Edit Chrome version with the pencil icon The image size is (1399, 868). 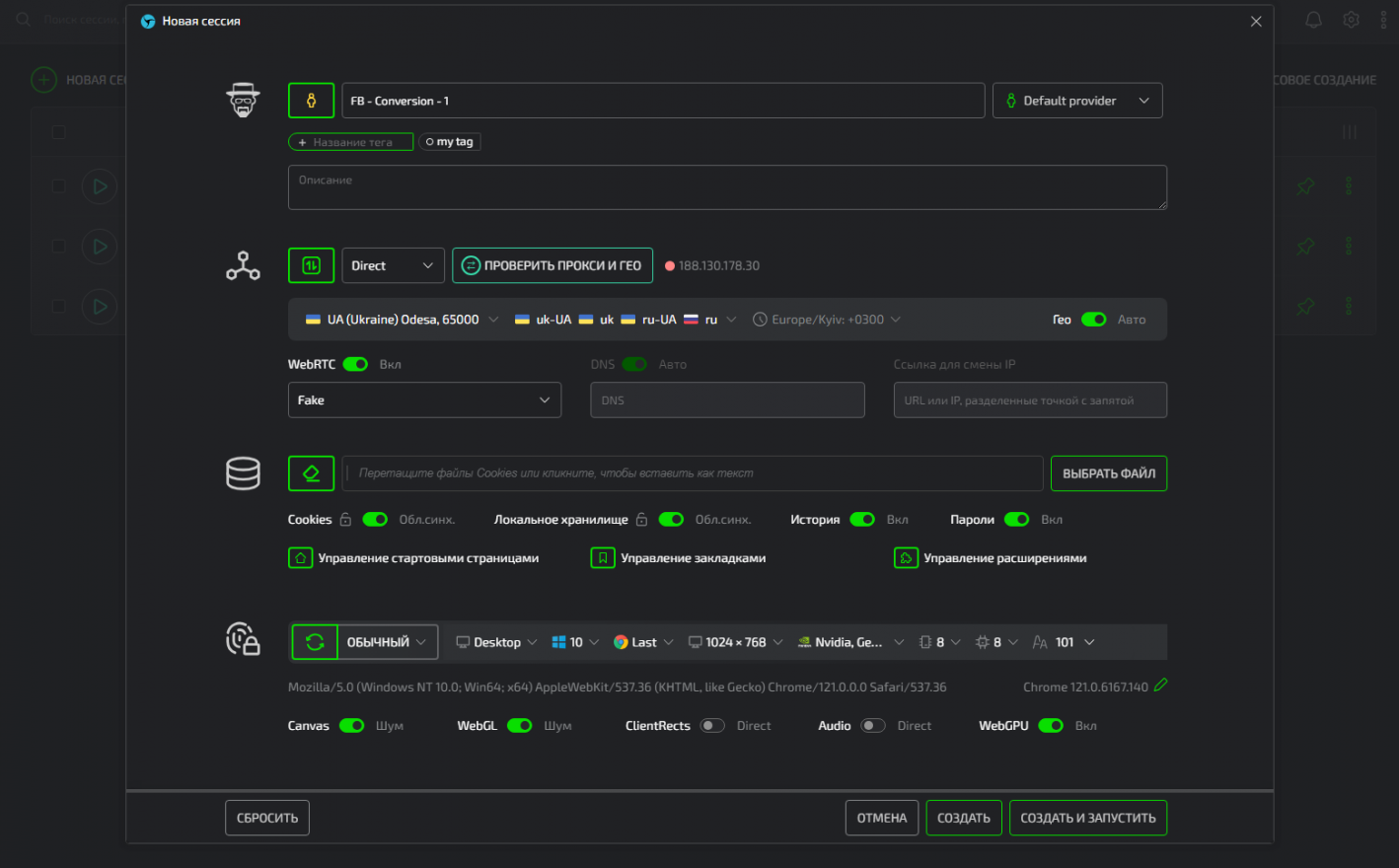(1160, 686)
